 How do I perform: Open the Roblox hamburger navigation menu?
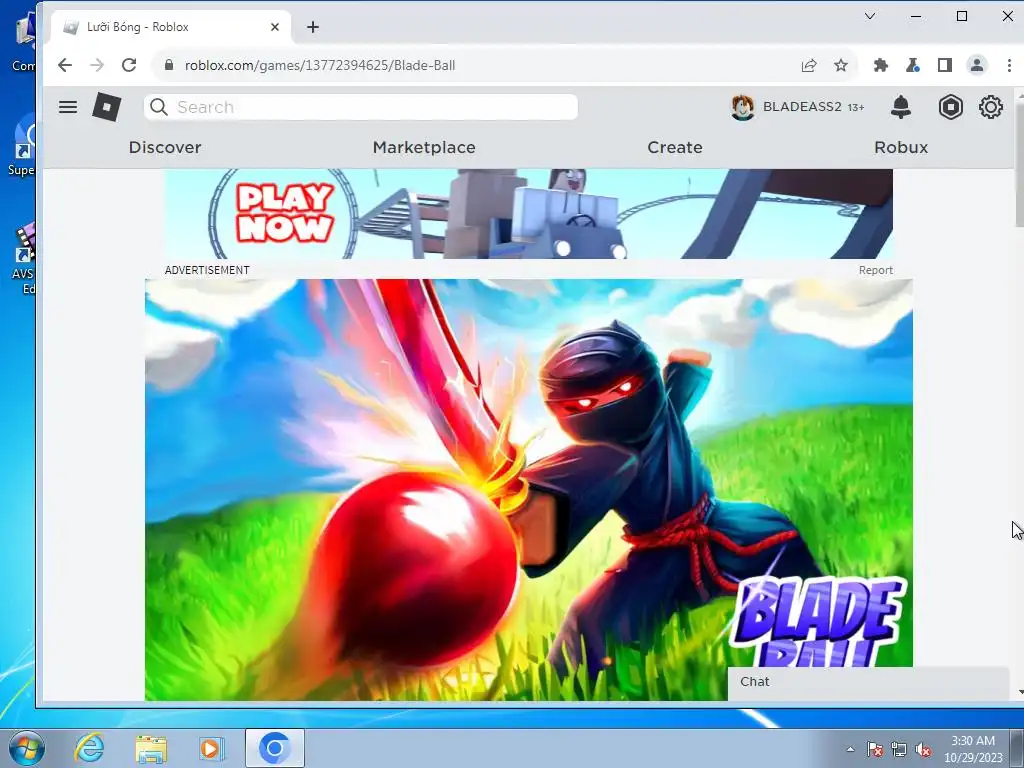(68, 106)
